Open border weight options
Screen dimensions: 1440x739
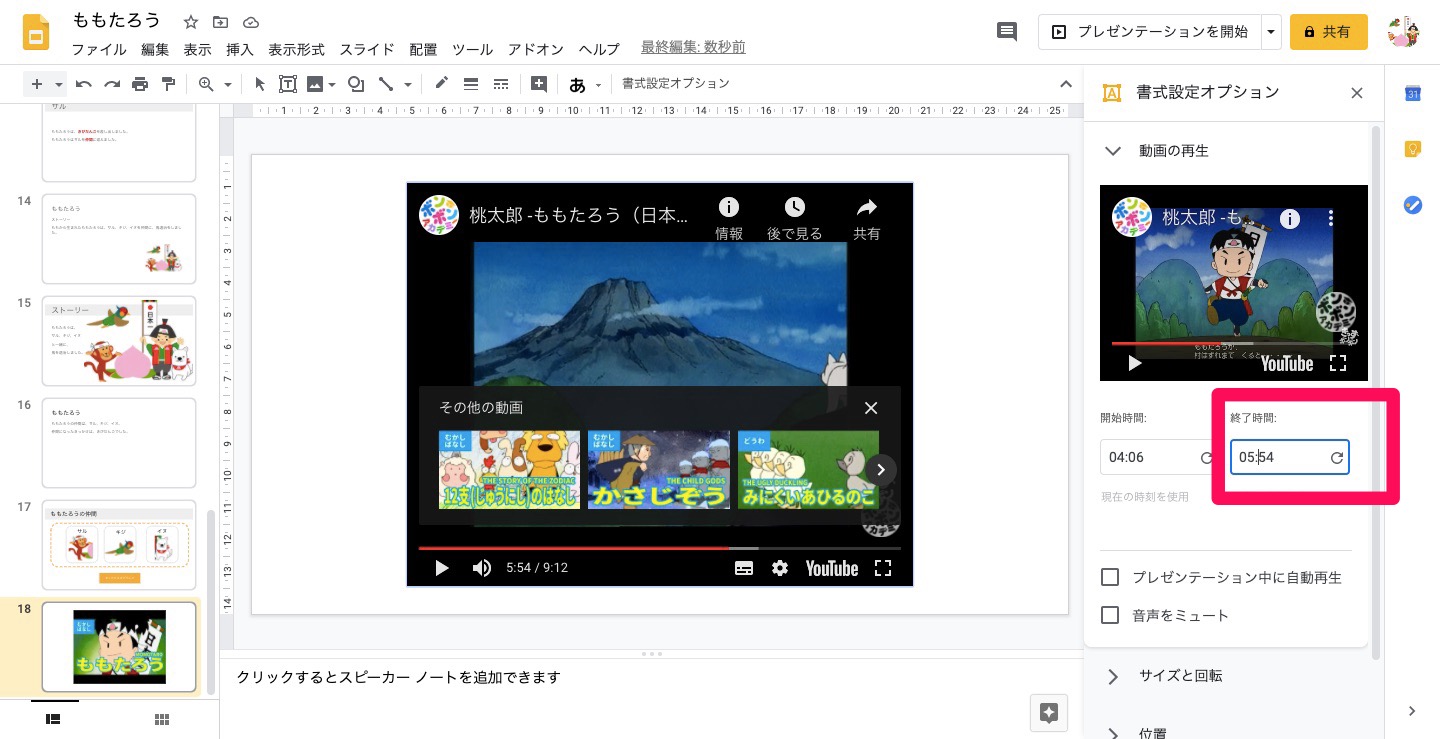[x=471, y=84]
